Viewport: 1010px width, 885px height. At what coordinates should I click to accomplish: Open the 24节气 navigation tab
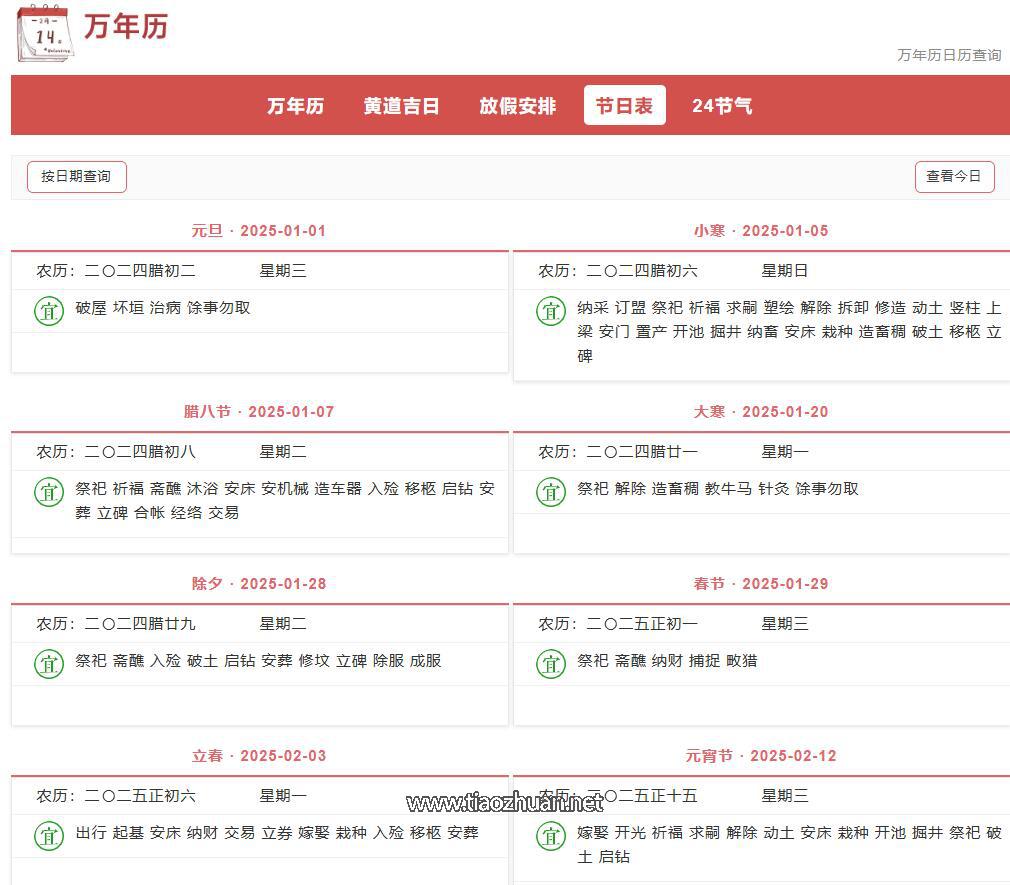(722, 106)
